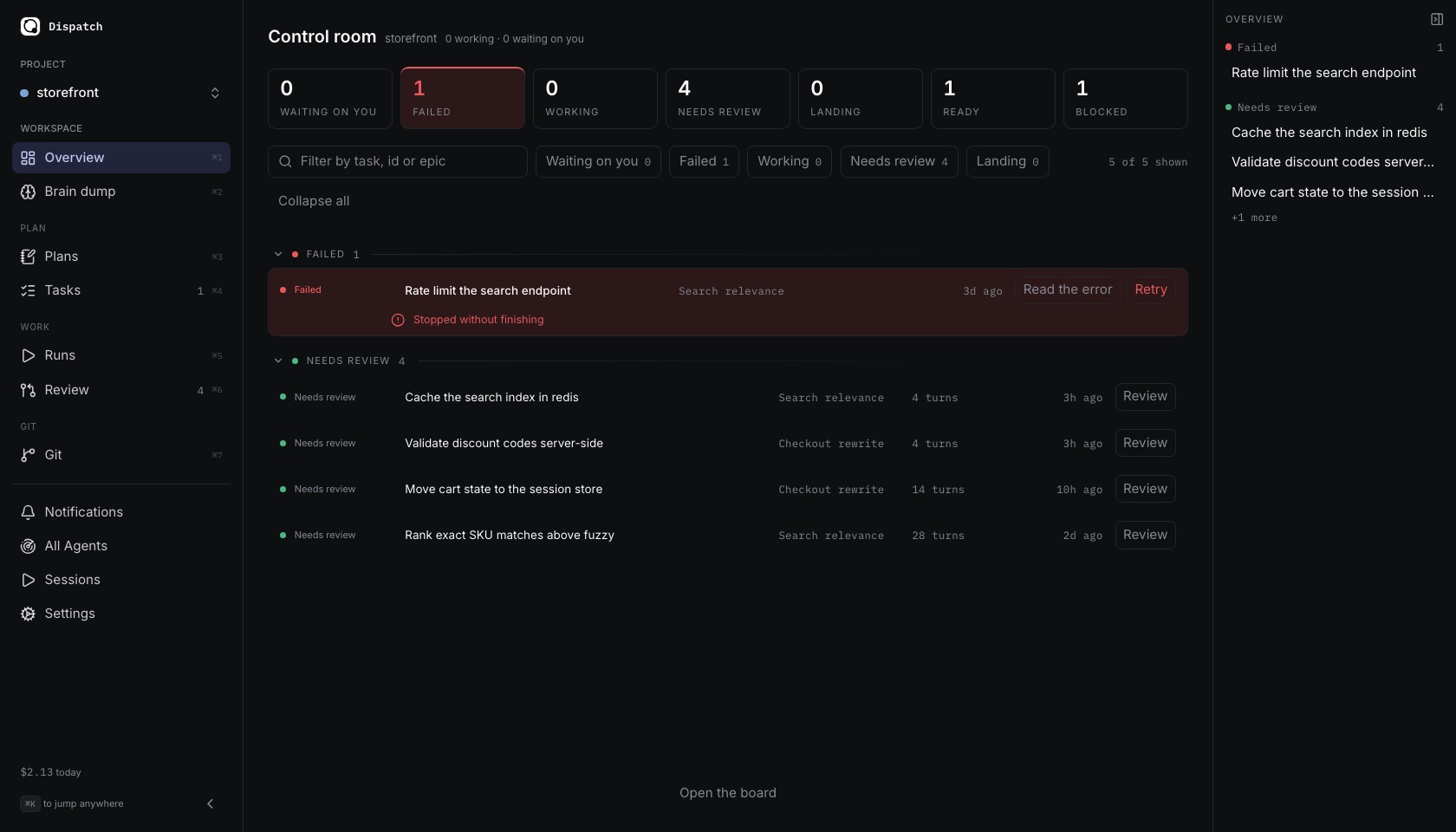The image size is (1456, 832).
Task: Click Read the error button
Action: 1068,289
